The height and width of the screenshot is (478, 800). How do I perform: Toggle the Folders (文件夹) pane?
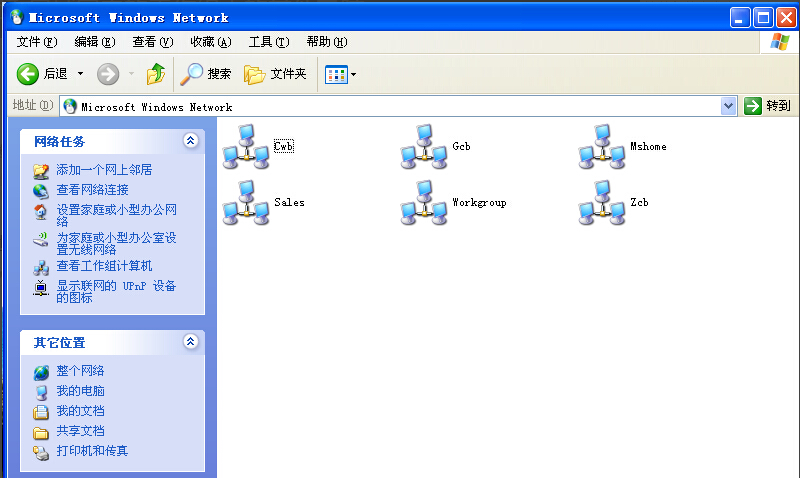[275, 74]
